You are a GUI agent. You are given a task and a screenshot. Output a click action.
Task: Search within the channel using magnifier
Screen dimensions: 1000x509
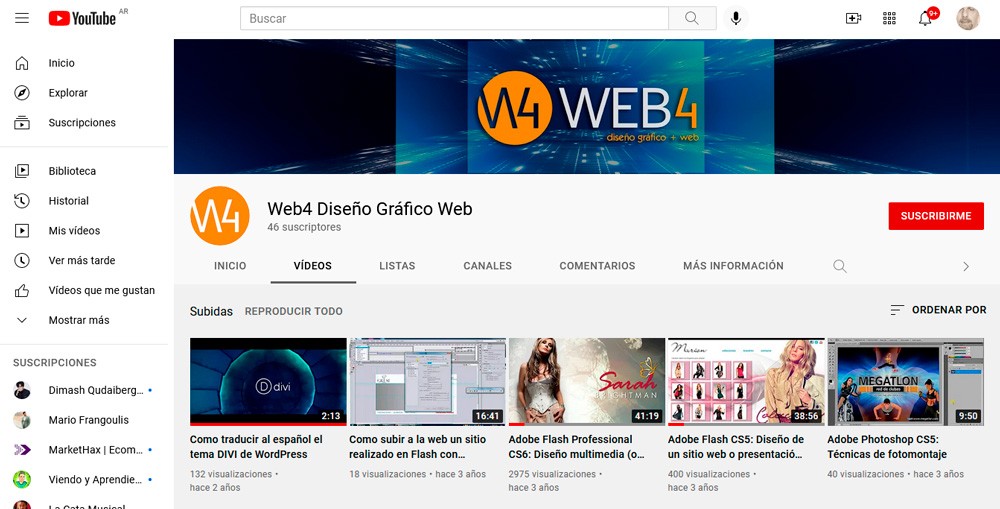click(x=840, y=266)
